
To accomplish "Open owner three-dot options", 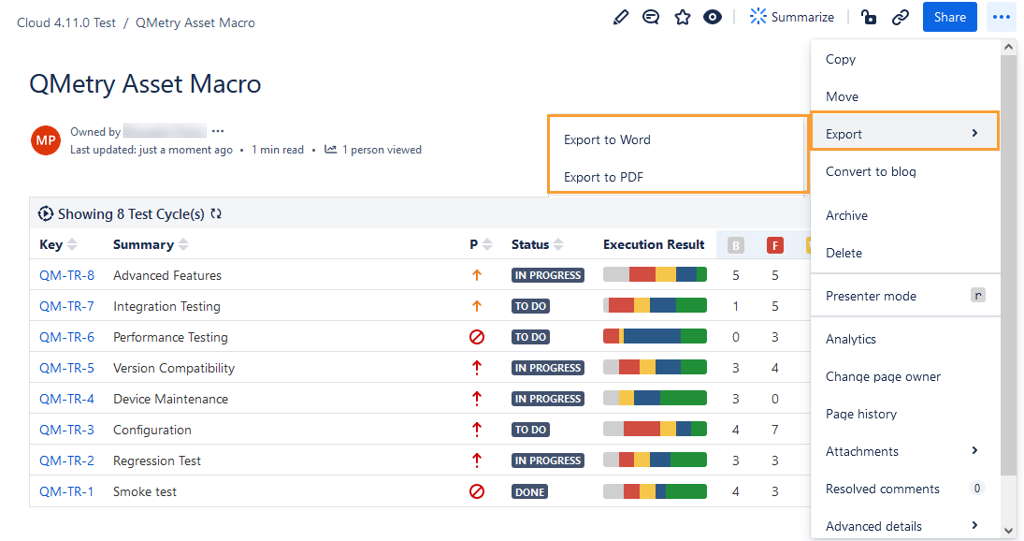I will [218, 131].
